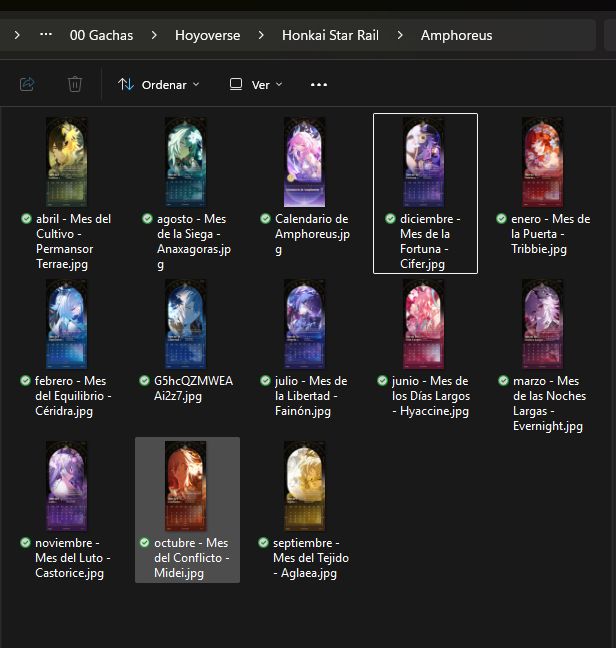Select the febrero Céridra thumbnail
The height and width of the screenshot is (648, 616).
tap(67, 324)
